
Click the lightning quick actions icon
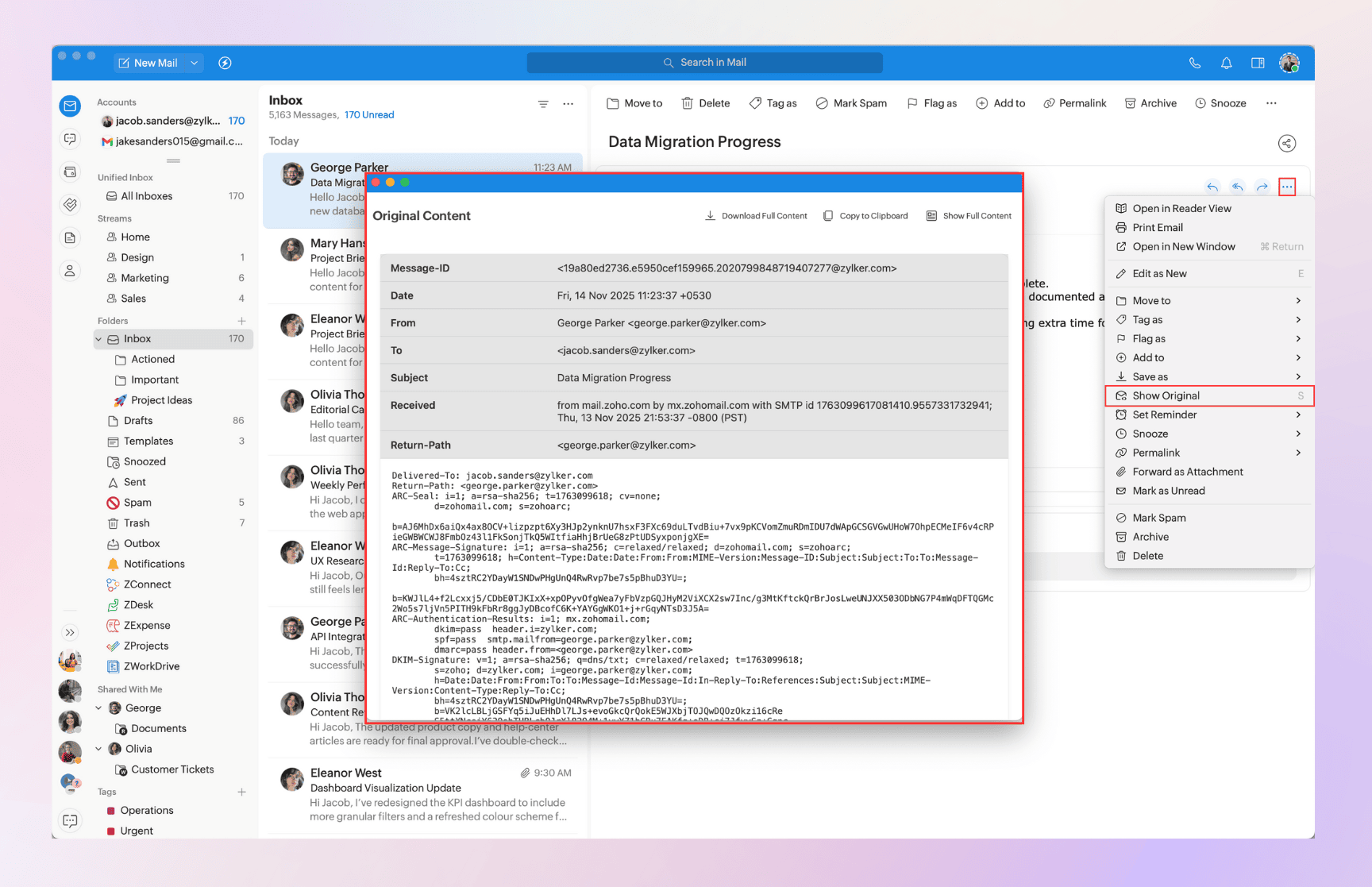point(225,63)
